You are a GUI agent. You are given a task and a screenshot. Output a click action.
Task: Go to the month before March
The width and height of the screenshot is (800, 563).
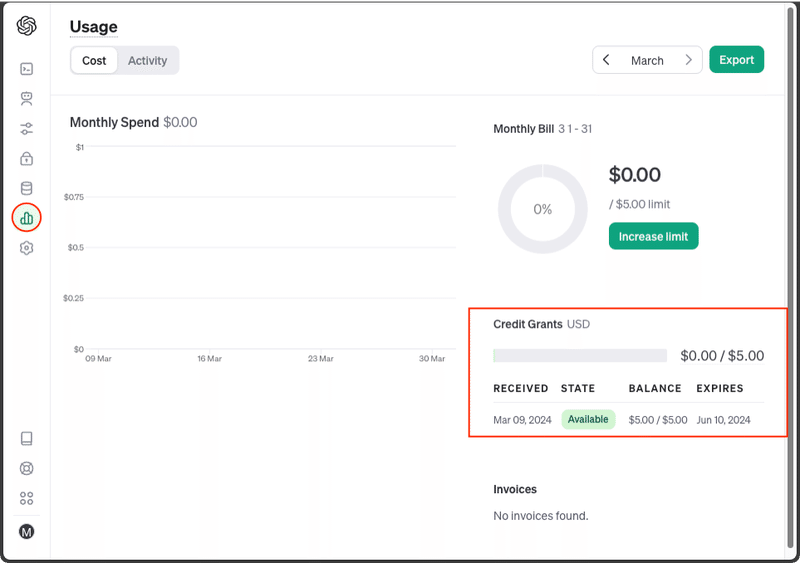click(x=607, y=60)
